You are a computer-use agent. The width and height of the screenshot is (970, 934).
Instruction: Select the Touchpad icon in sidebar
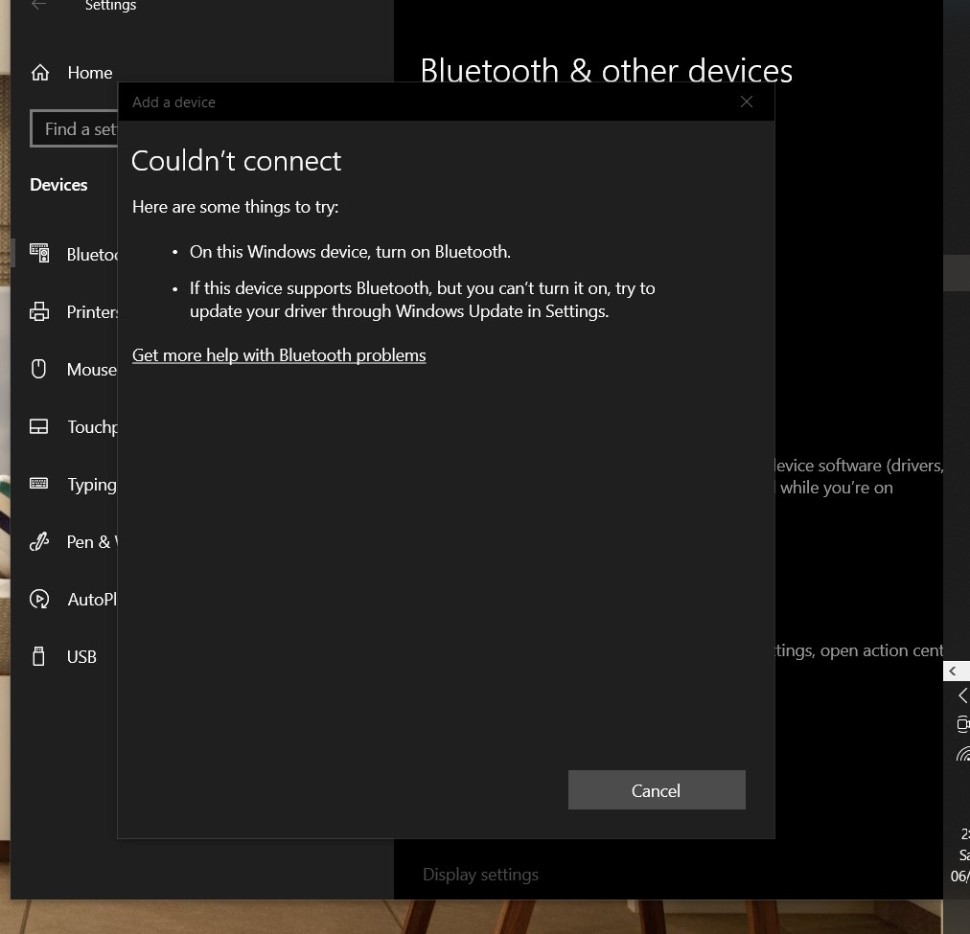click(38, 427)
